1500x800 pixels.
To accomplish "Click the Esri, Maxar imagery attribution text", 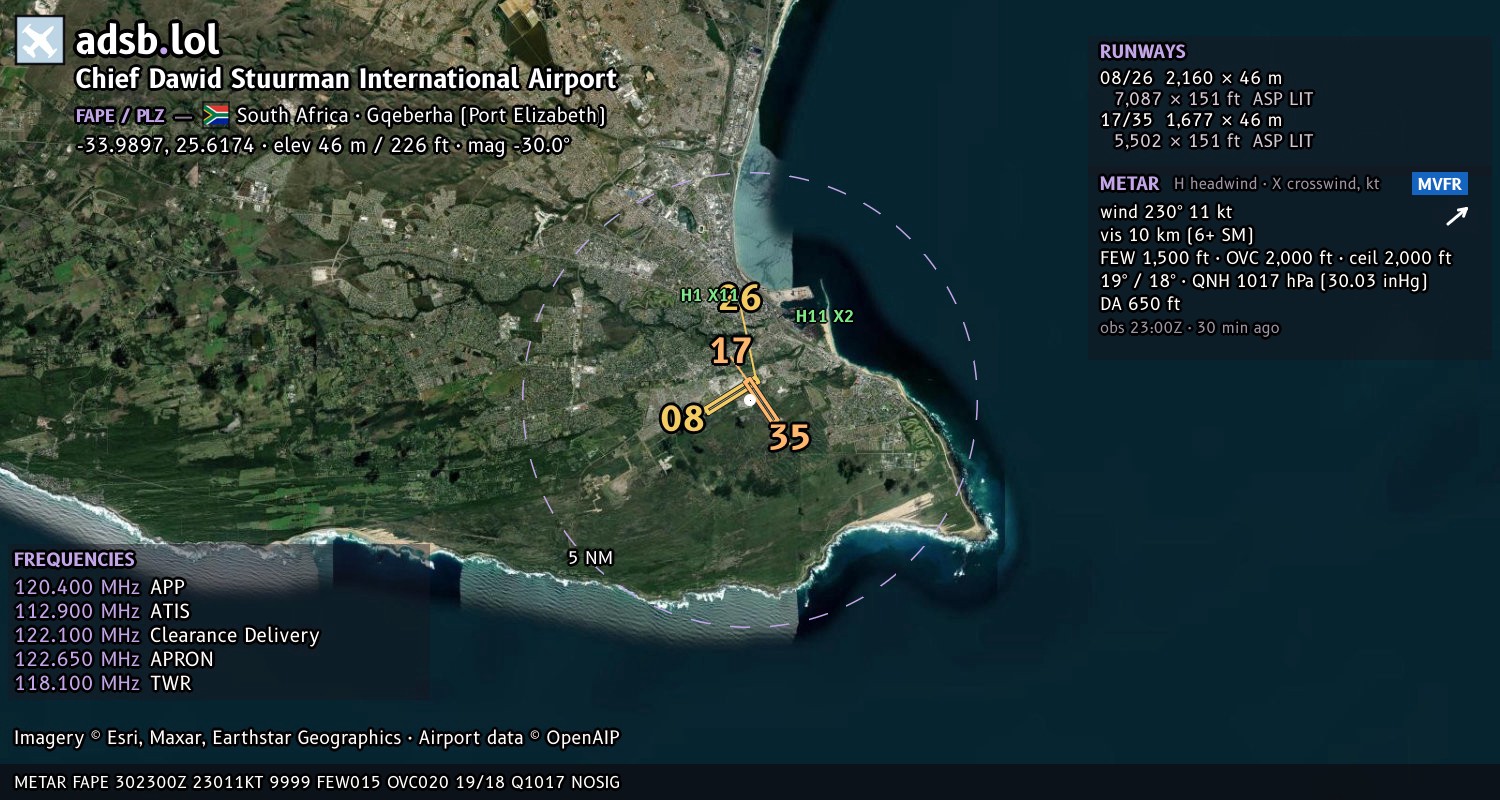I will pos(207,738).
